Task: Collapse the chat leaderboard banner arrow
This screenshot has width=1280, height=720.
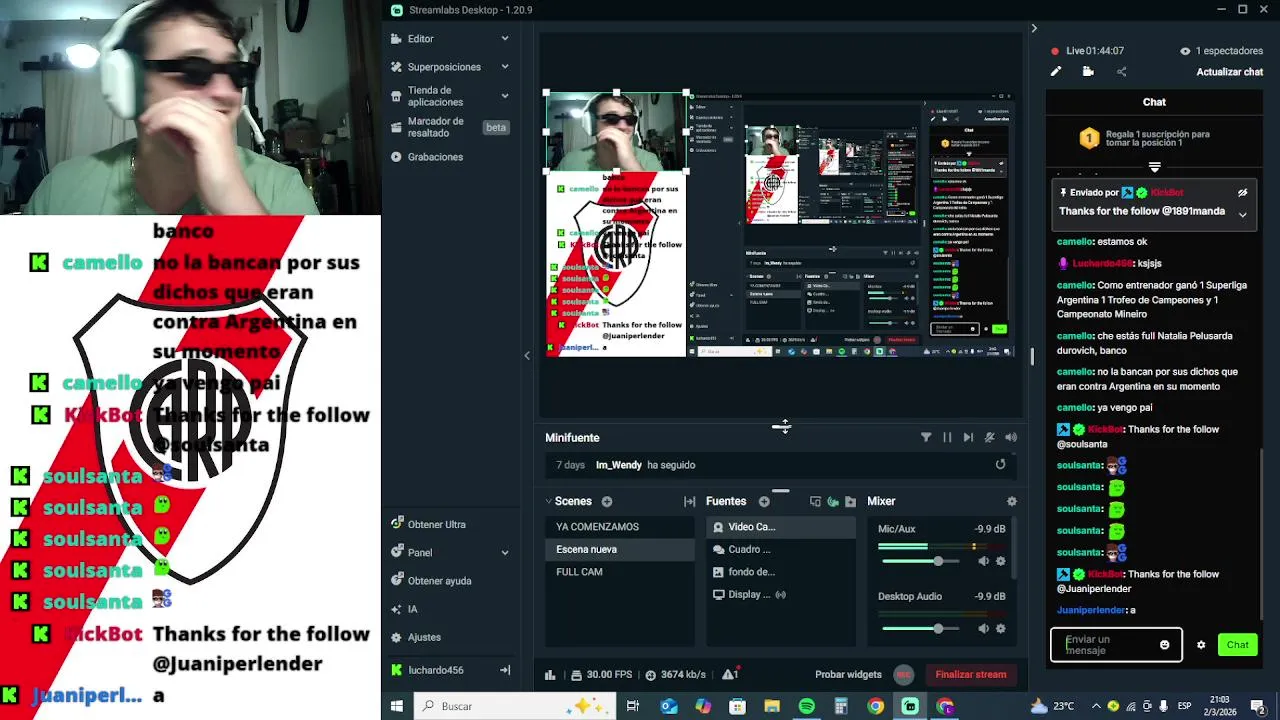Action: tap(1155, 168)
